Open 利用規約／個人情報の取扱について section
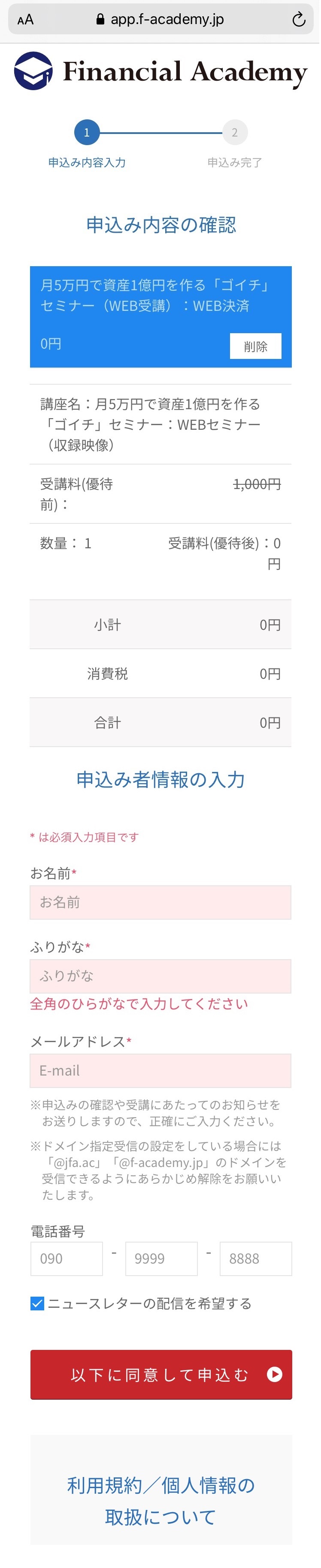 click(x=161, y=1501)
